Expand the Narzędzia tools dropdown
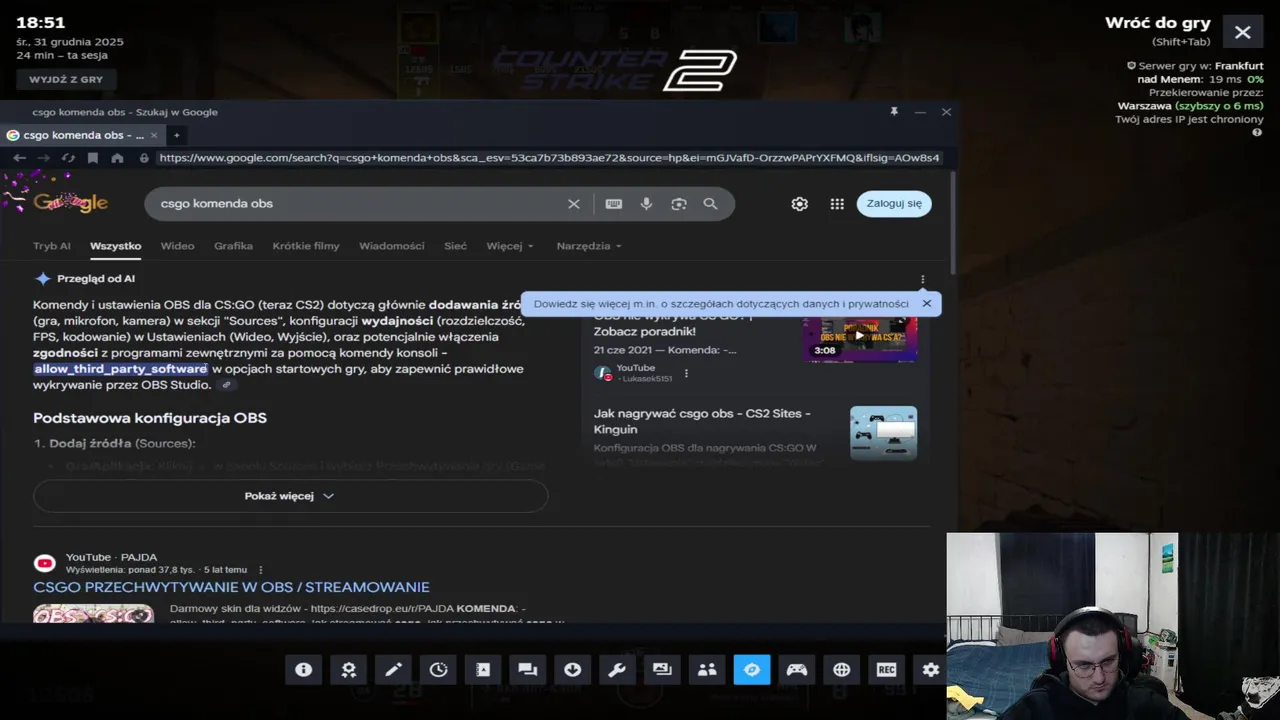 coord(589,246)
